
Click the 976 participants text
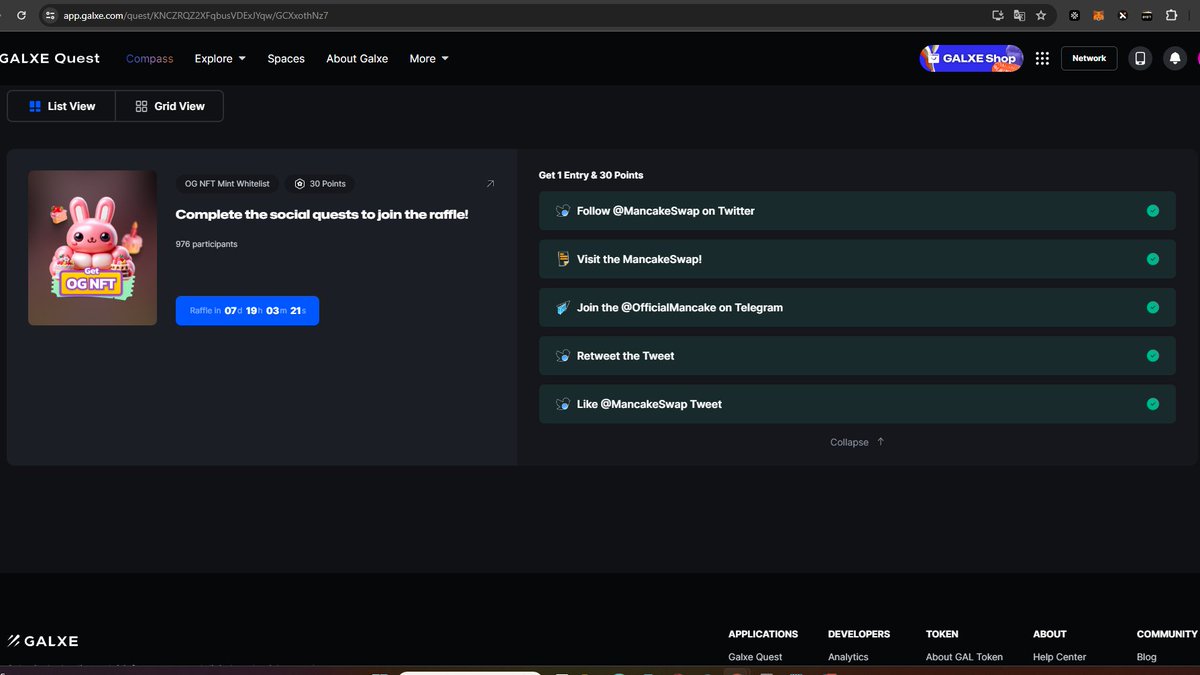point(207,244)
